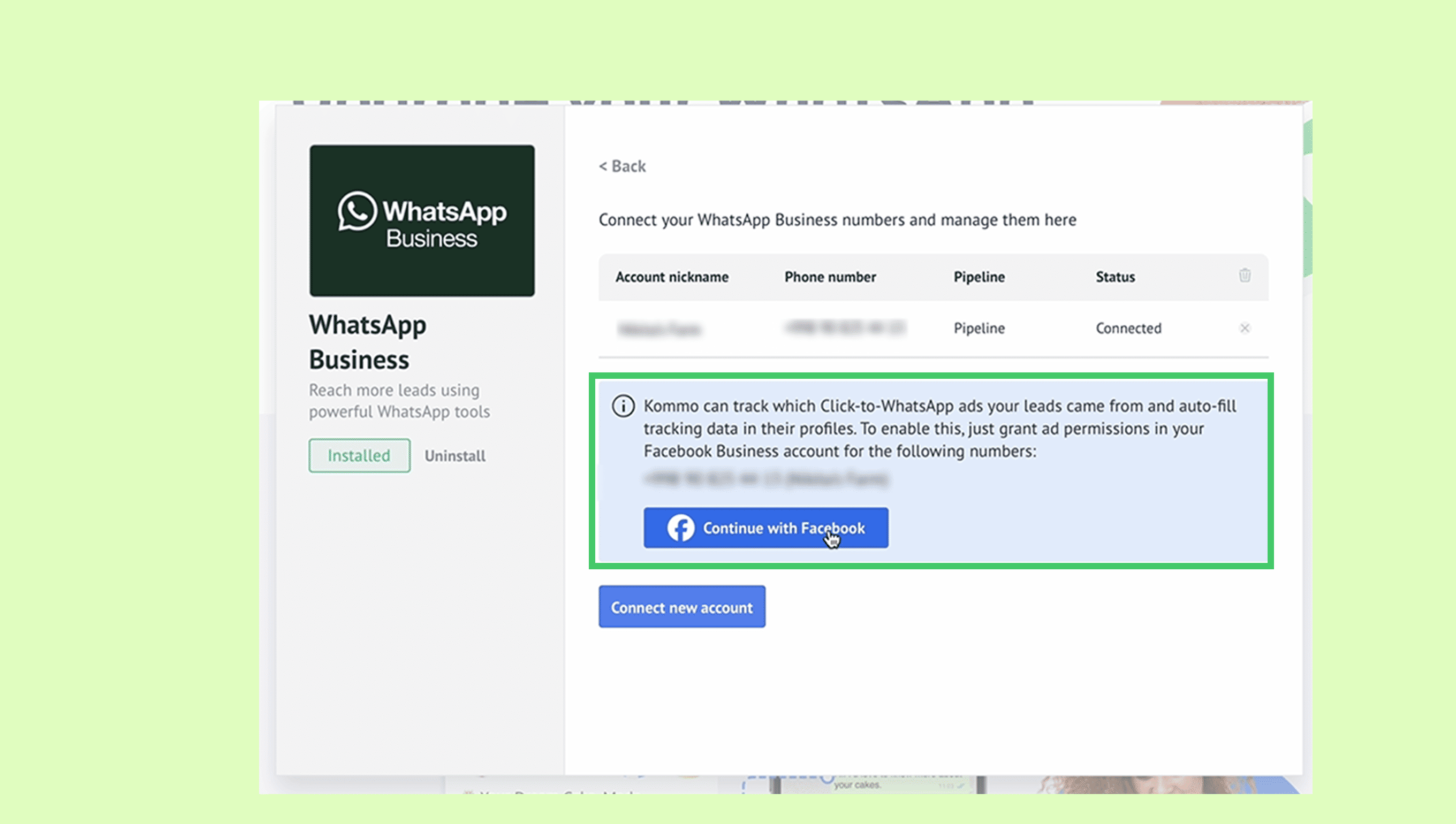The image size is (1456, 824).
Task: Click the Phone number column header
Action: [x=830, y=277]
